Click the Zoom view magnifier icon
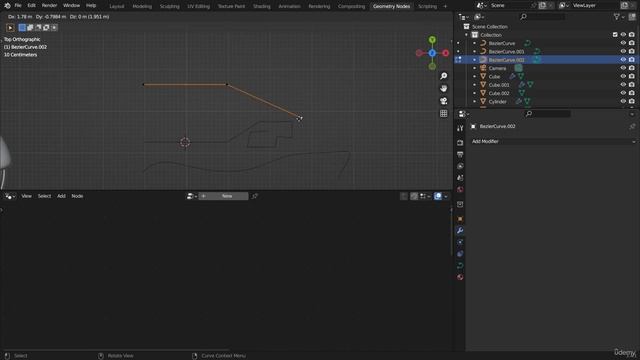Viewport: 640px width, 360px height. 444,76
